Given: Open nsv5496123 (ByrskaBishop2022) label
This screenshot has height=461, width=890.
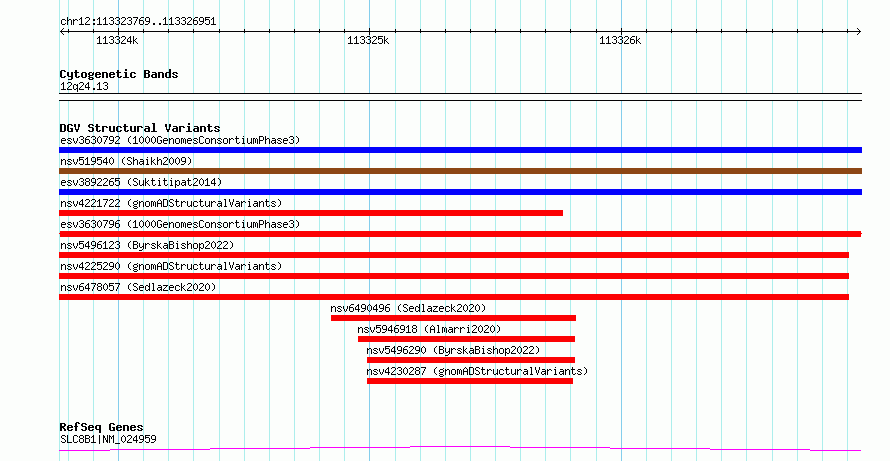Looking at the screenshot, I should pyautogui.click(x=147, y=245).
